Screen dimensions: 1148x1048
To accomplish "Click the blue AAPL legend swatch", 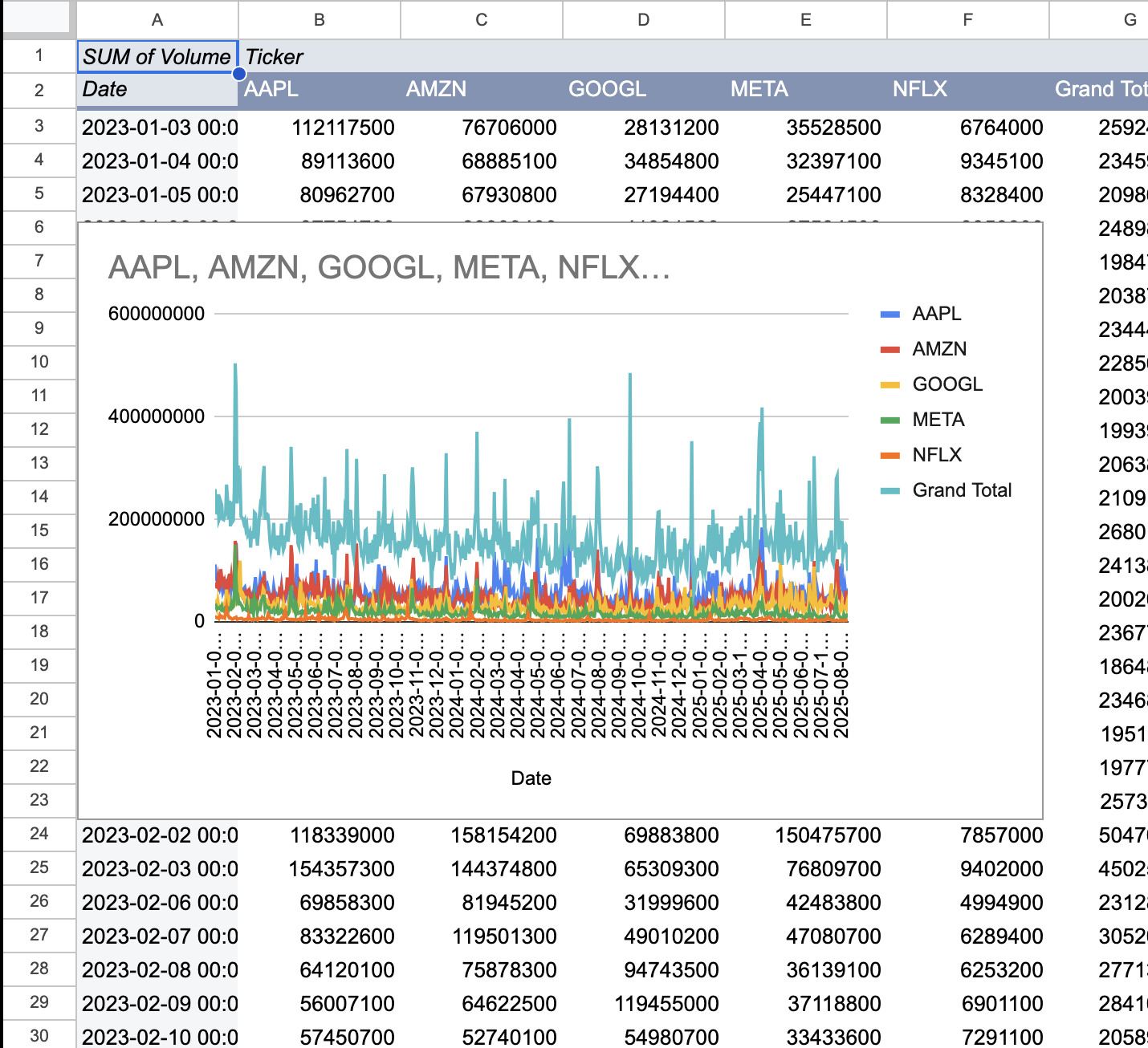I will pyautogui.click(x=890, y=315).
